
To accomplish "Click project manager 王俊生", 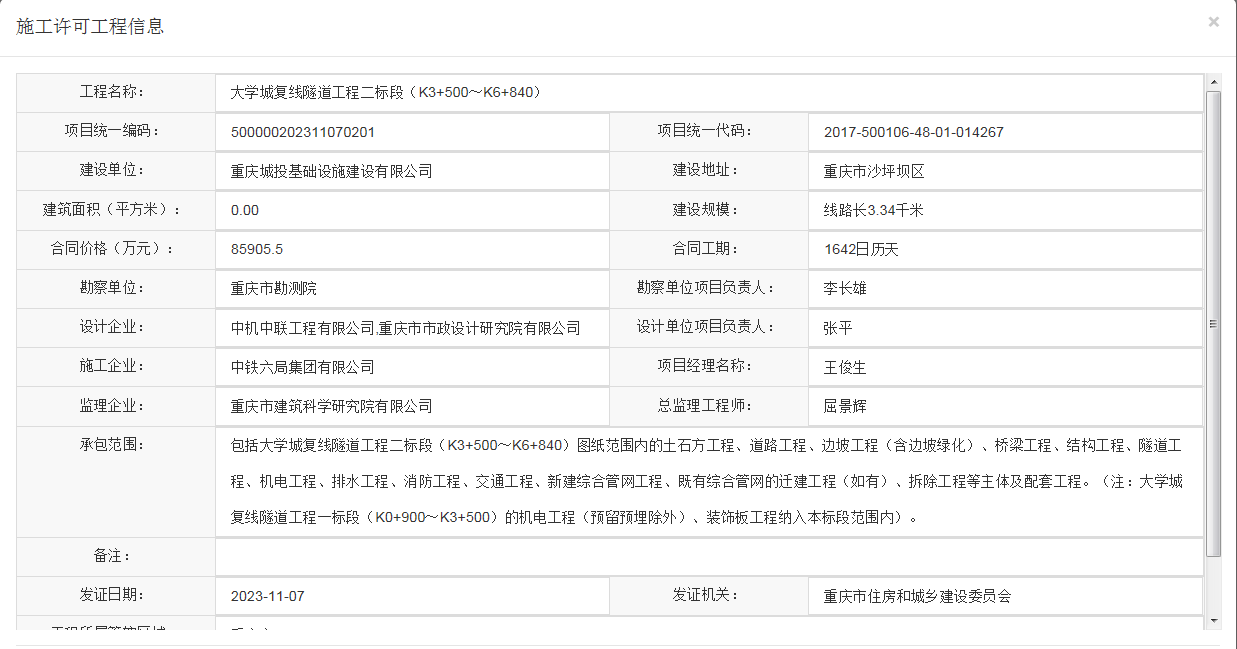I will pyautogui.click(x=845, y=367).
